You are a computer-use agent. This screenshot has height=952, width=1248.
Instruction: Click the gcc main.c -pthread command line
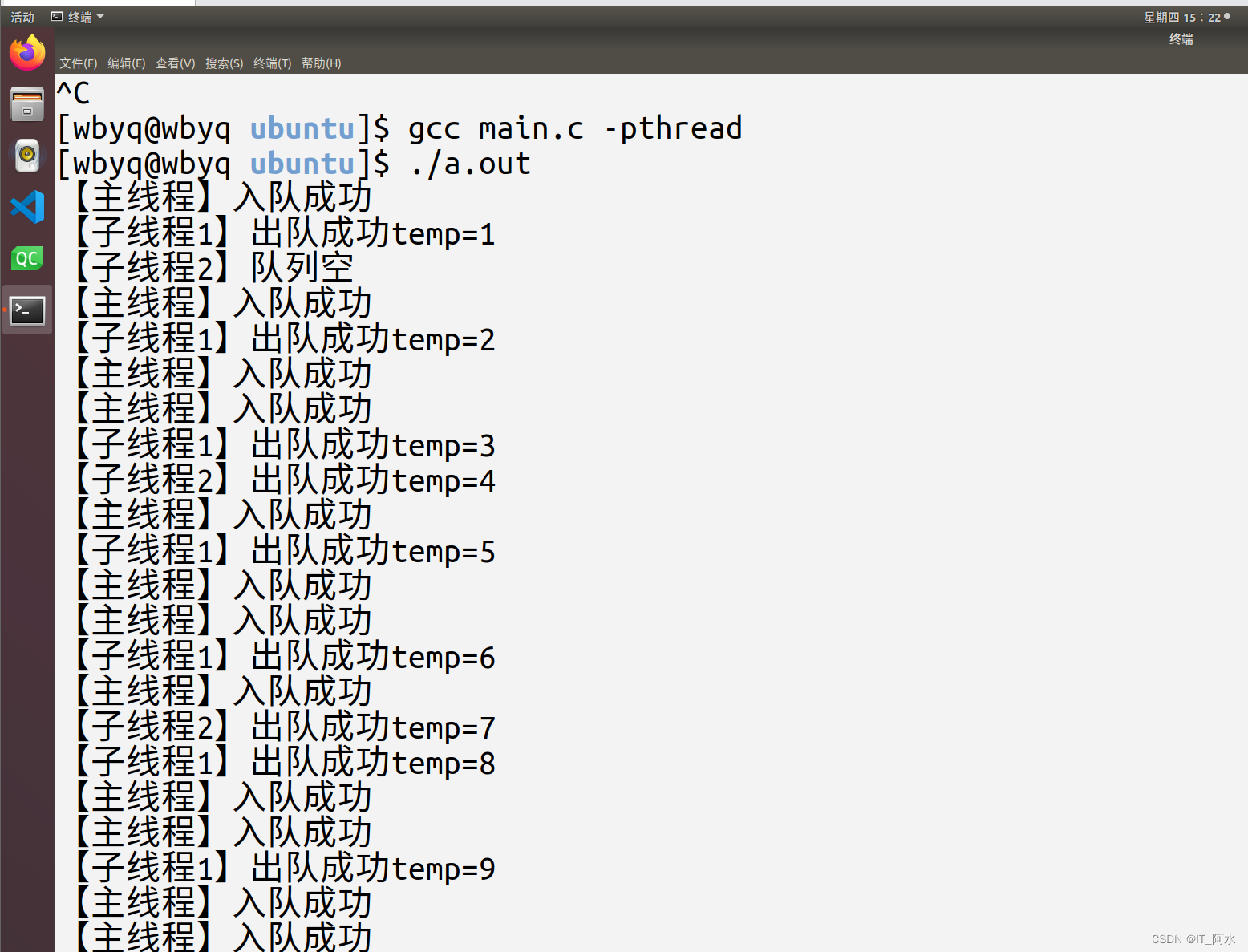[399, 128]
